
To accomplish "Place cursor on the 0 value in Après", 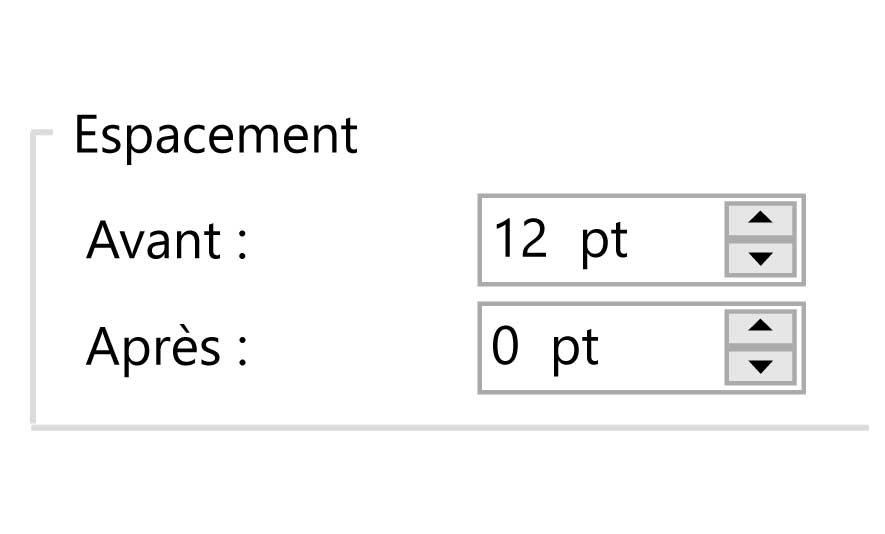I will [x=505, y=345].
